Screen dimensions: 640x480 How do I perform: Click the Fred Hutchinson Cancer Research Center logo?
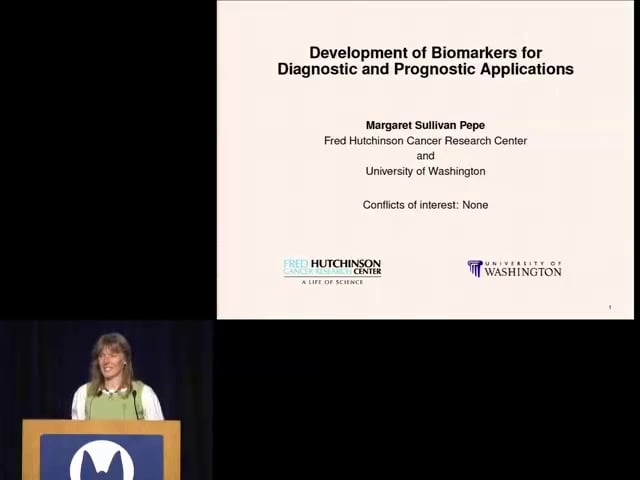pyautogui.click(x=332, y=271)
